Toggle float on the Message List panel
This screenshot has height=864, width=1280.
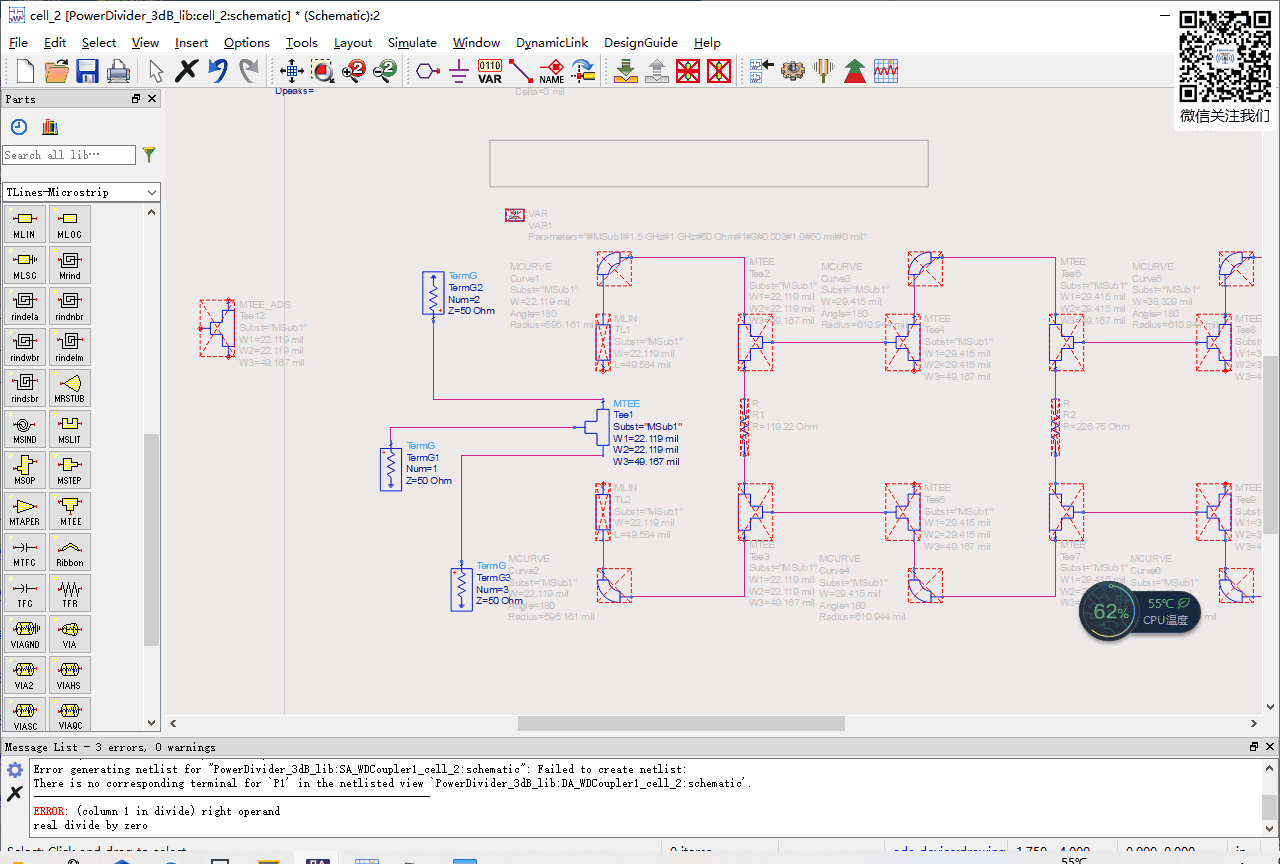coord(1254,747)
